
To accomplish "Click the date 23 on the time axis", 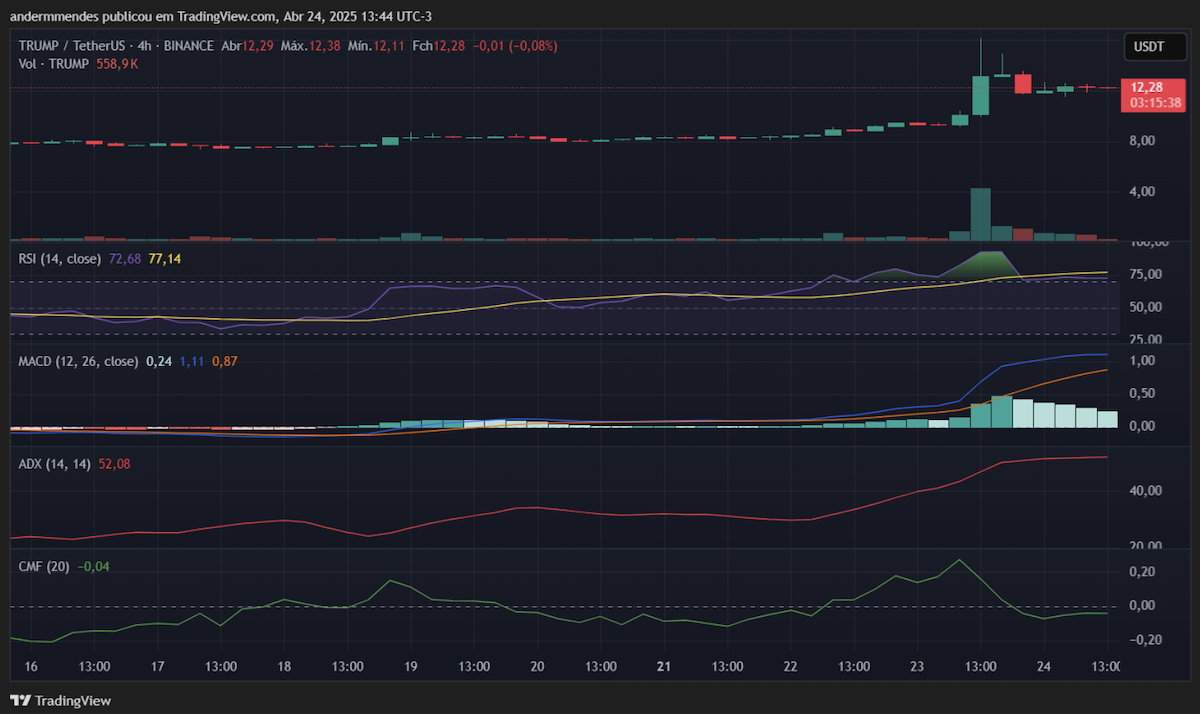I will point(917,666).
